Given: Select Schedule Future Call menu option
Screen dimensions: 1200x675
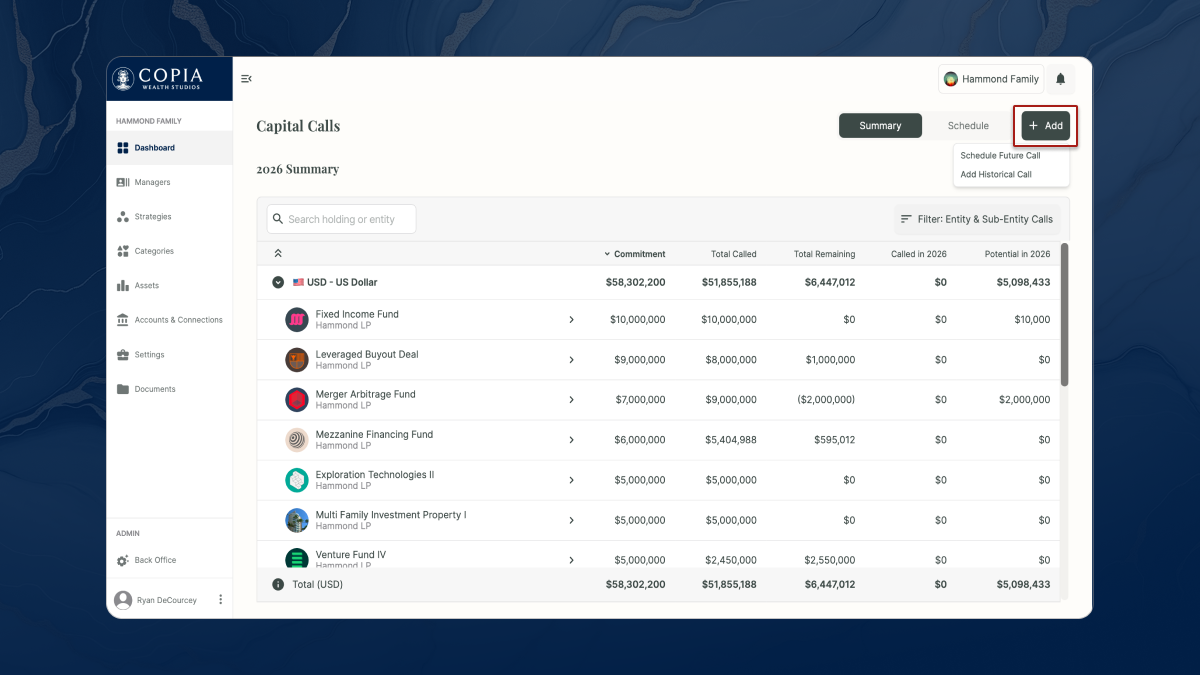Looking at the screenshot, I should pyautogui.click(x=1000, y=156).
